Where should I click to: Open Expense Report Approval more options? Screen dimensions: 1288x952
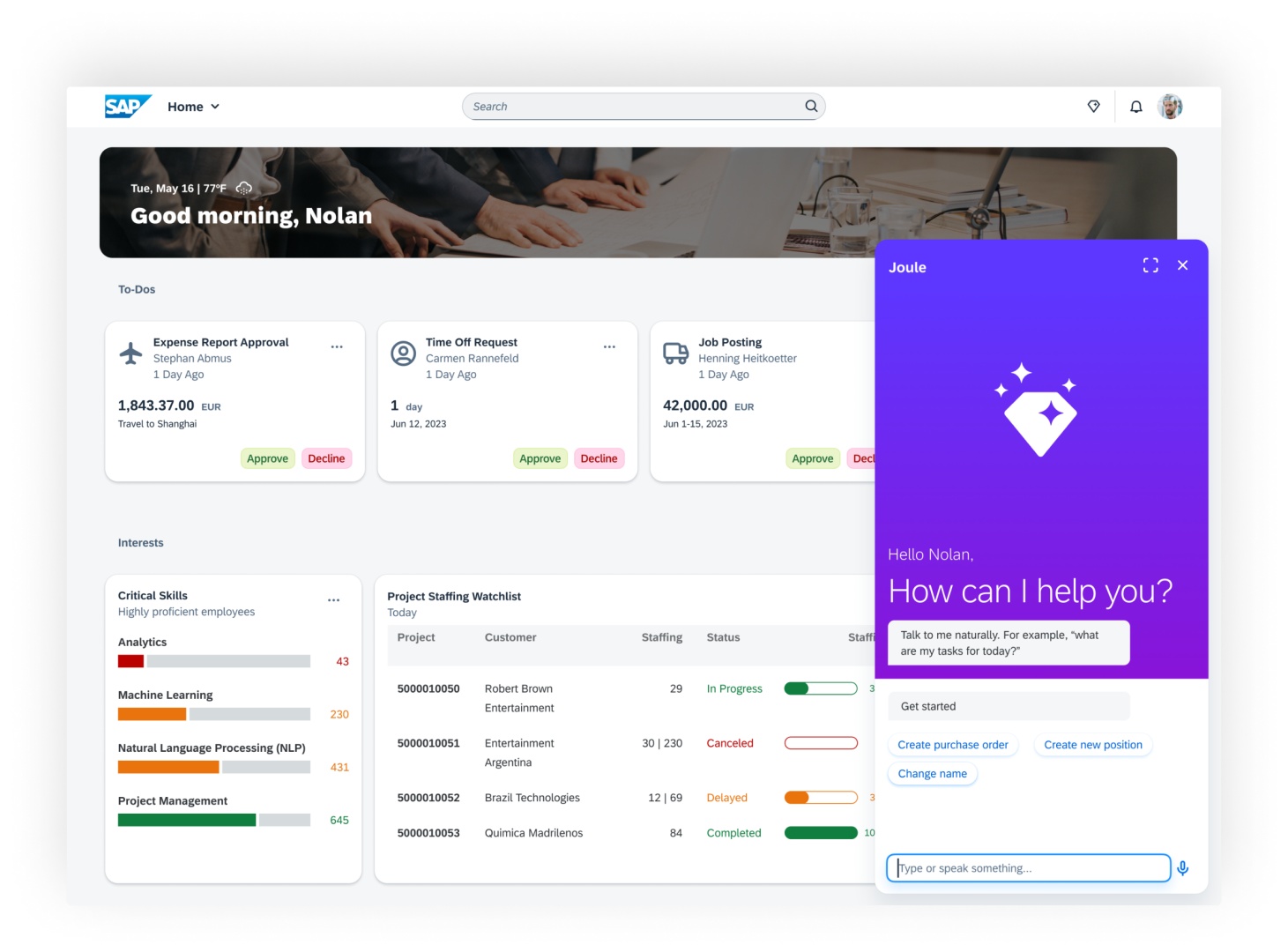[337, 347]
